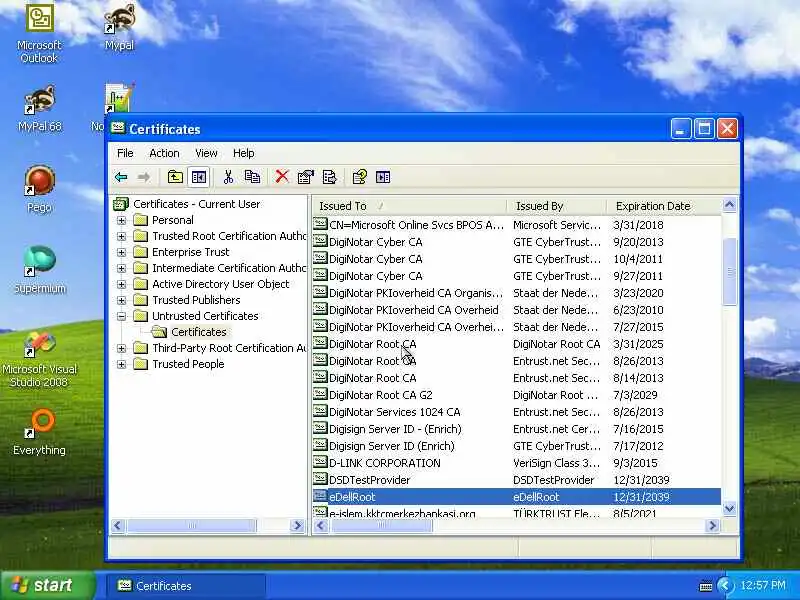Select the Microsoft Visual Studio 2008 icon
The image size is (800, 600).
(39, 359)
